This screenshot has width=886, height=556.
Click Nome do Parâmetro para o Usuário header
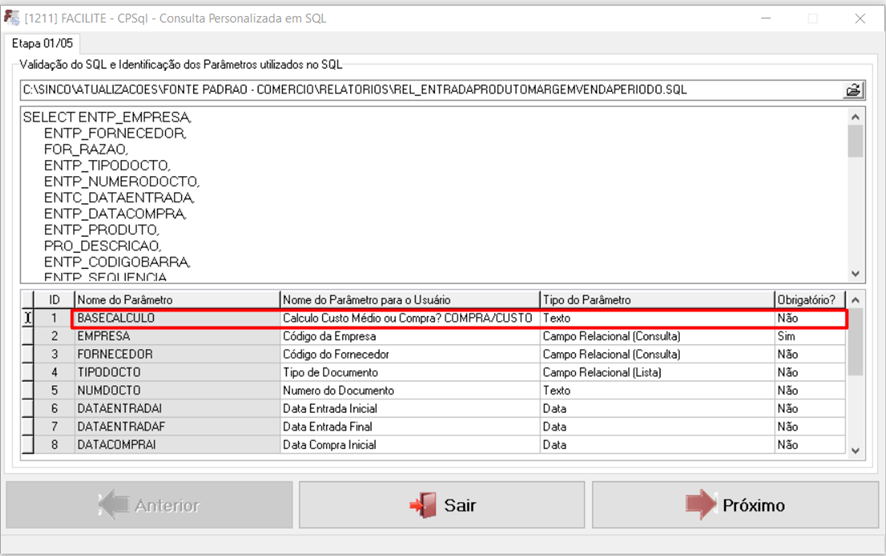[x=410, y=299]
